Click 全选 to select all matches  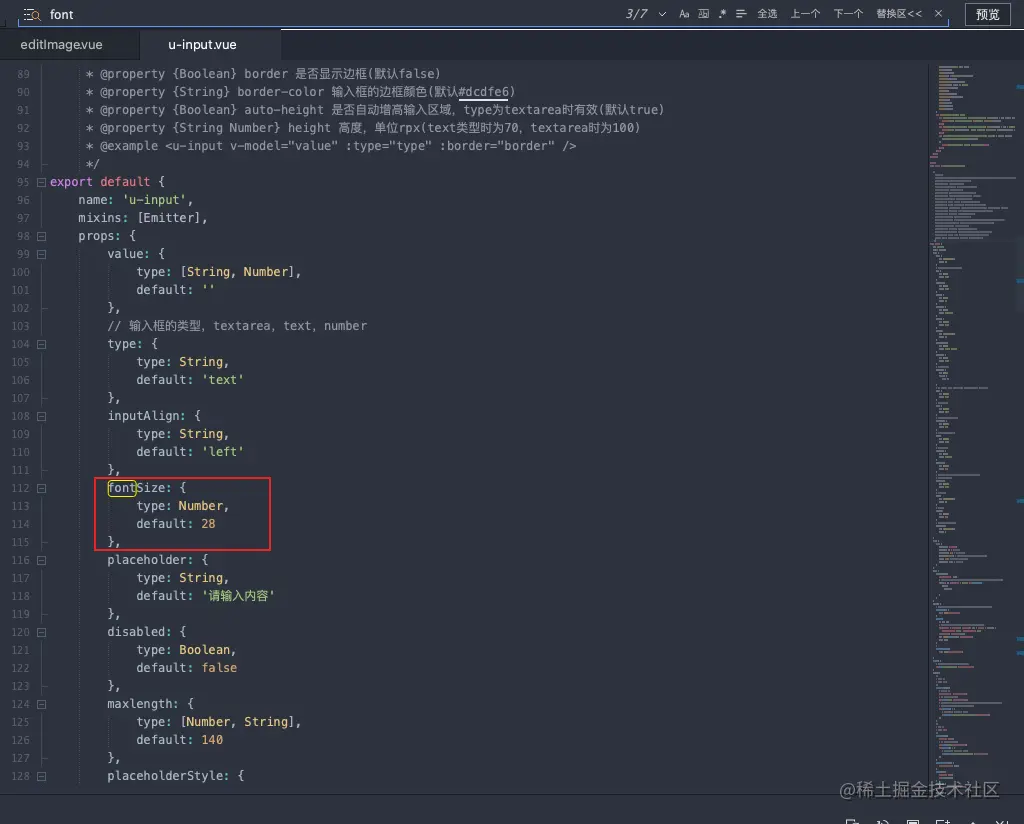[x=767, y=14]
